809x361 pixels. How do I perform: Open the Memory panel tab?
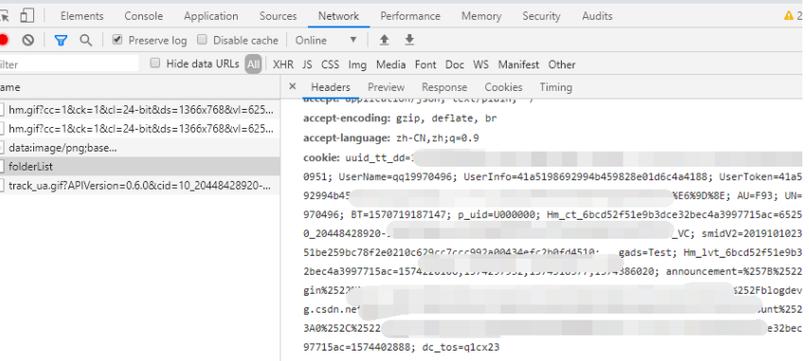(481, 16)
